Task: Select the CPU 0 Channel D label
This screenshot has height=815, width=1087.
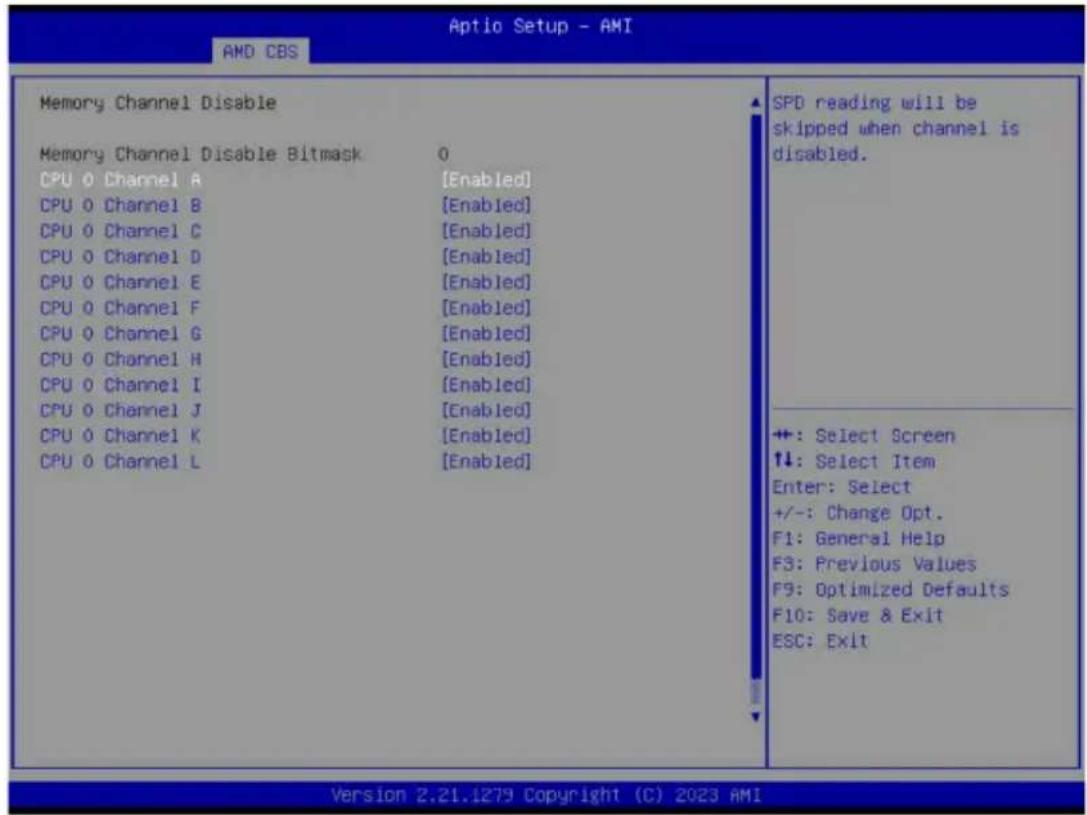Action: pyautogui.click(x=121, y=256)
